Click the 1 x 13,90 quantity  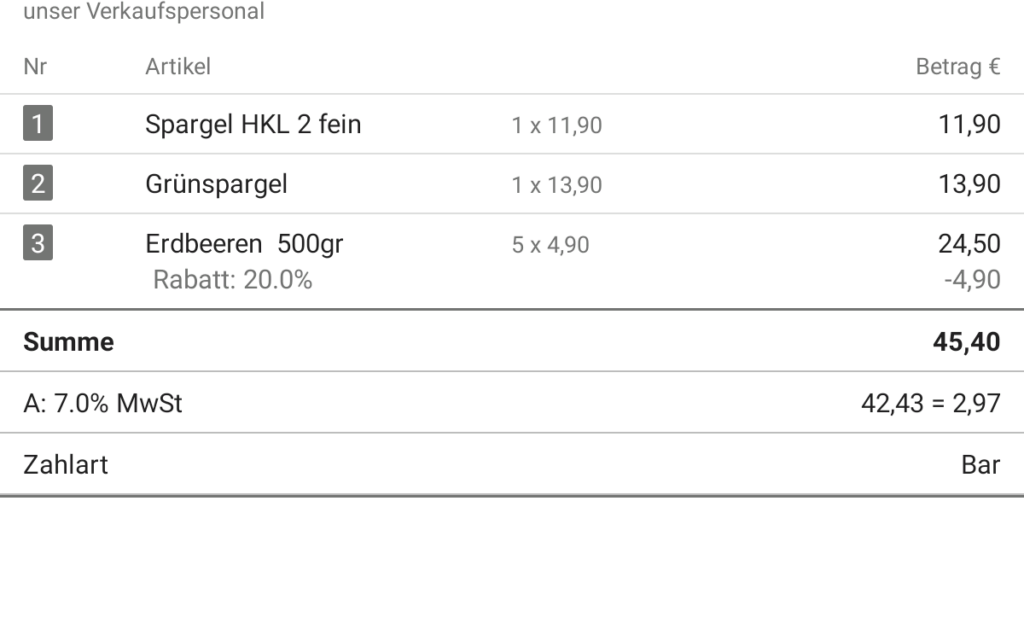556,185
